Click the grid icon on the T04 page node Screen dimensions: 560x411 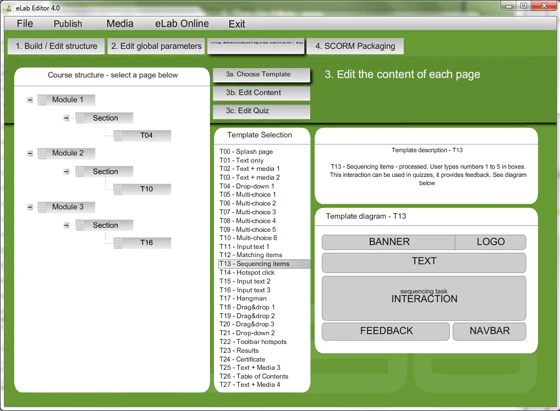[x=118, y=136]
